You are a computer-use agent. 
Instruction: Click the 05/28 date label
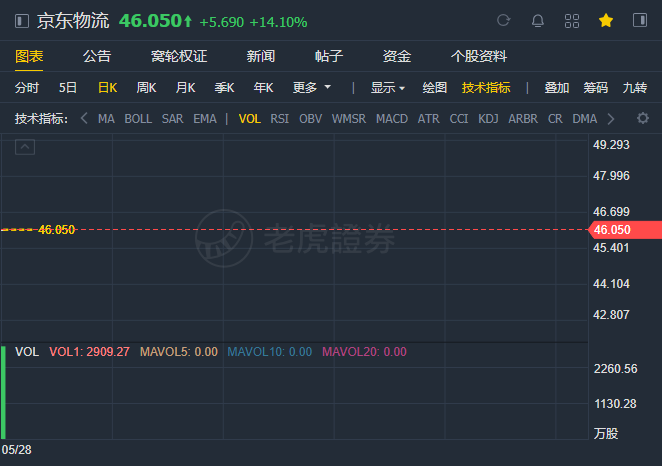tap(16, 450)
